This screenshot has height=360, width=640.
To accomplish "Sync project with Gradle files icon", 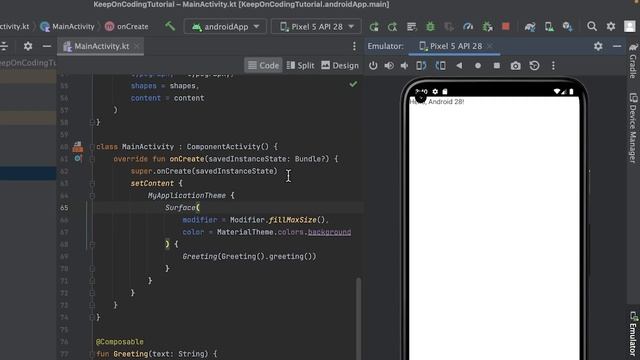I will point(530,27).
